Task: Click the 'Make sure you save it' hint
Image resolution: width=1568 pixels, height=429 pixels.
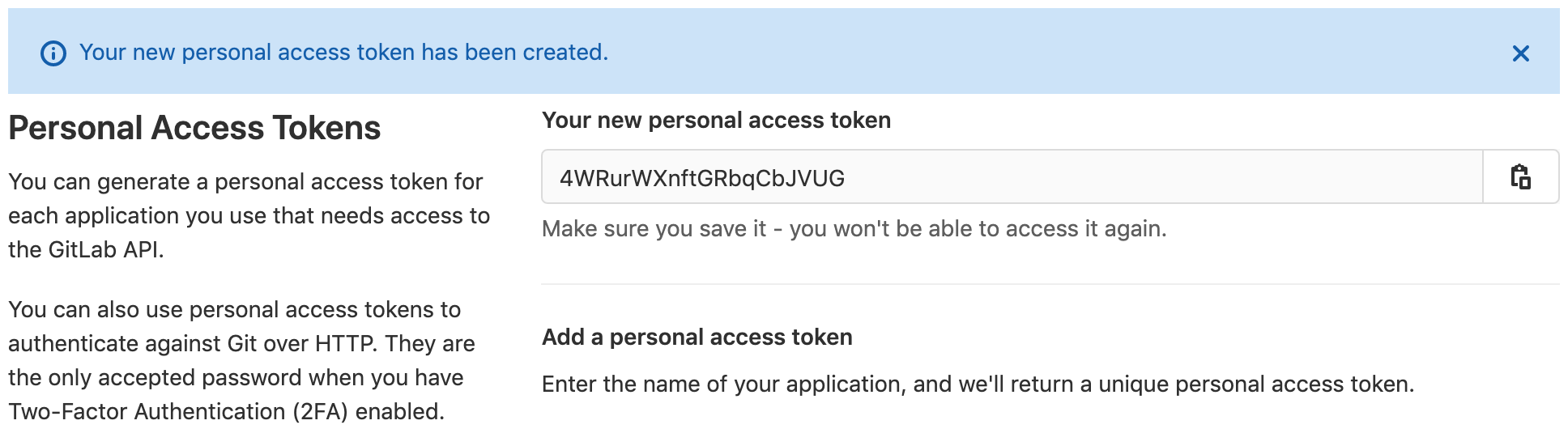Action: 854,228
